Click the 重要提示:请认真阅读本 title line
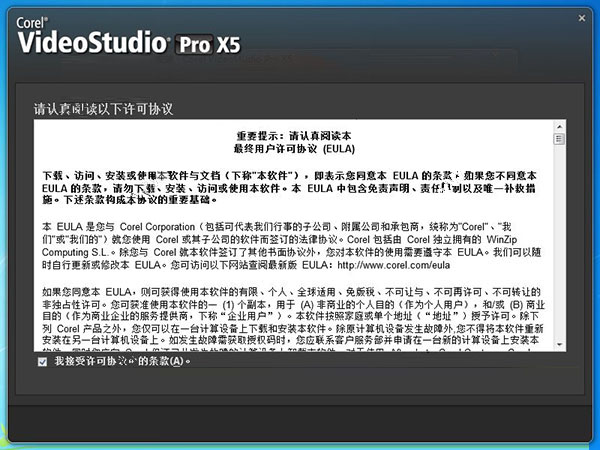Image resolution: width=600 pixels, height=450 pixels. click(x=294, y=136)
